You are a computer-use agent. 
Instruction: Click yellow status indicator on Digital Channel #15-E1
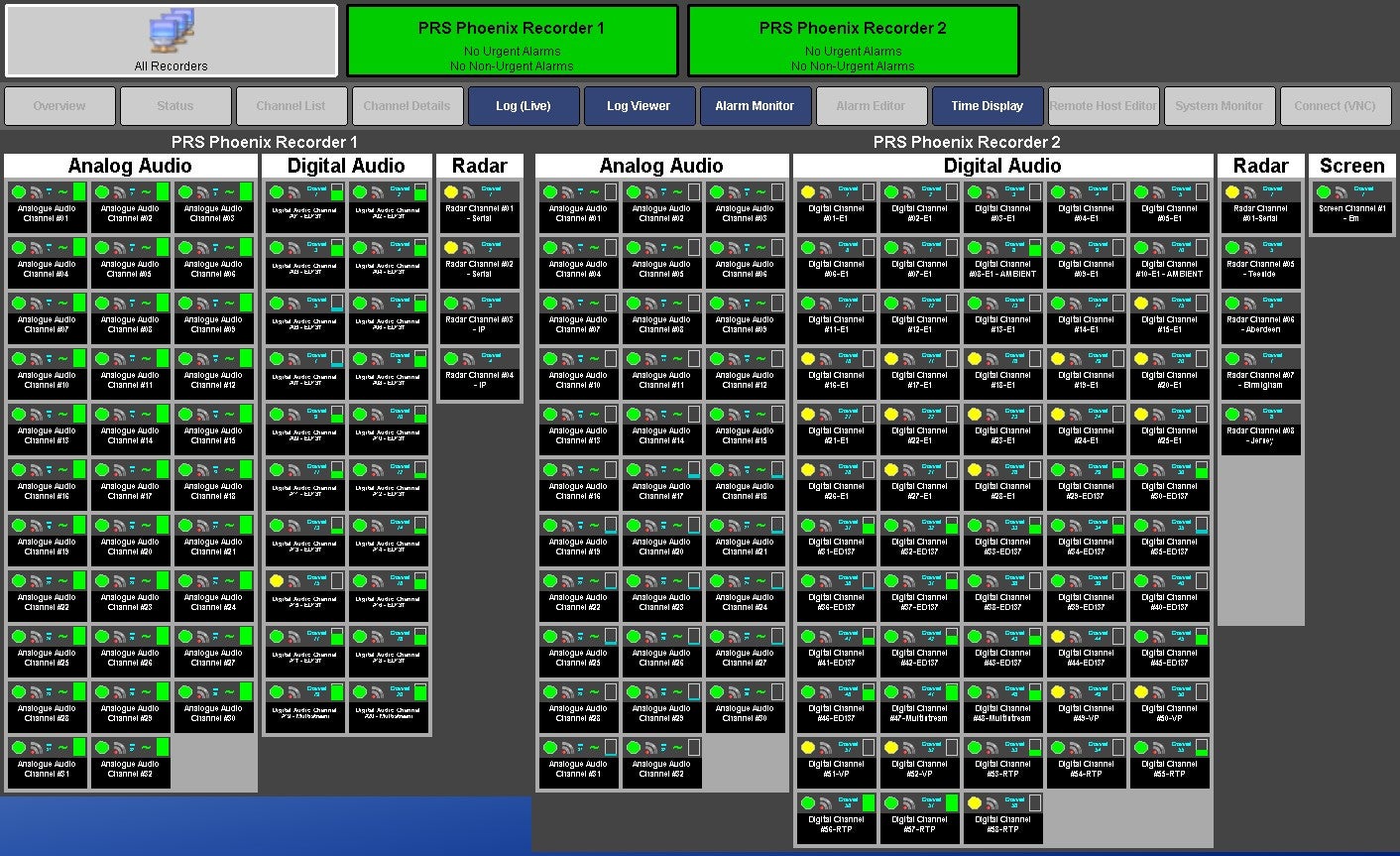[1141, 304]
